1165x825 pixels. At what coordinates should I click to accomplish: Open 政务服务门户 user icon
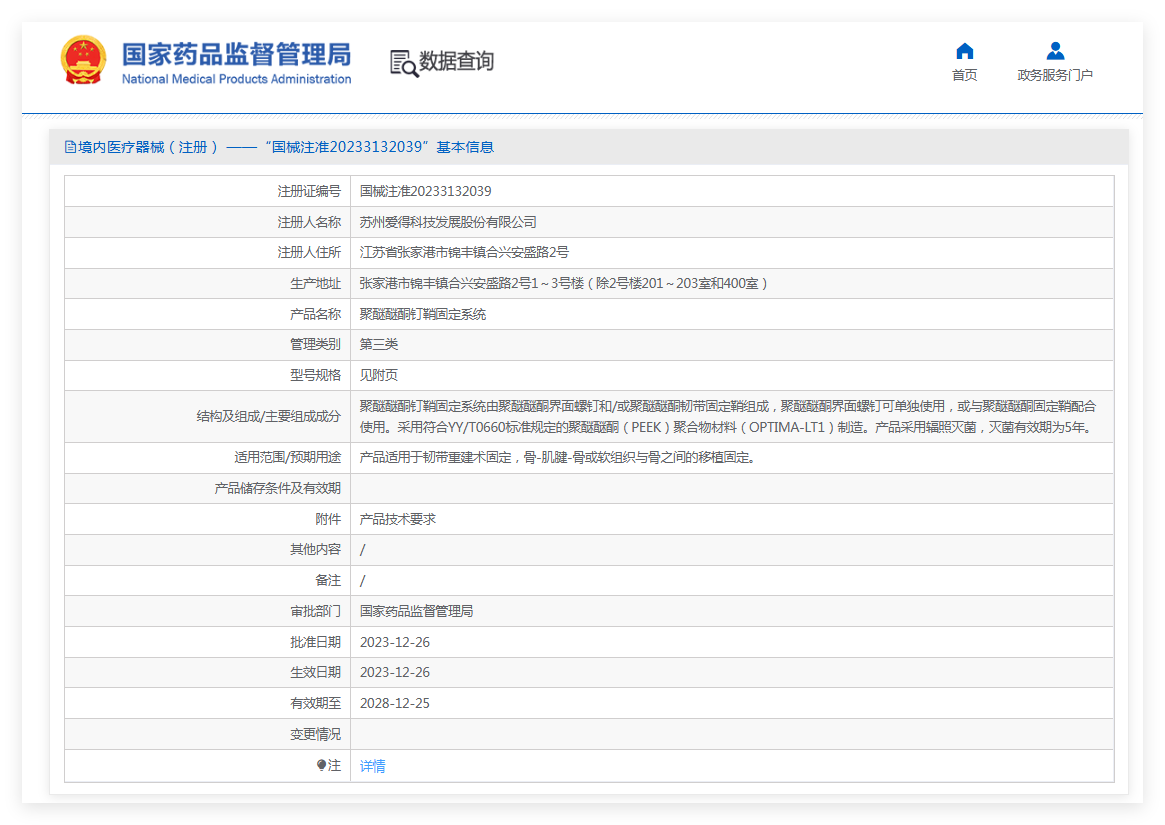pyautogui.click(x=1055, y=51)
